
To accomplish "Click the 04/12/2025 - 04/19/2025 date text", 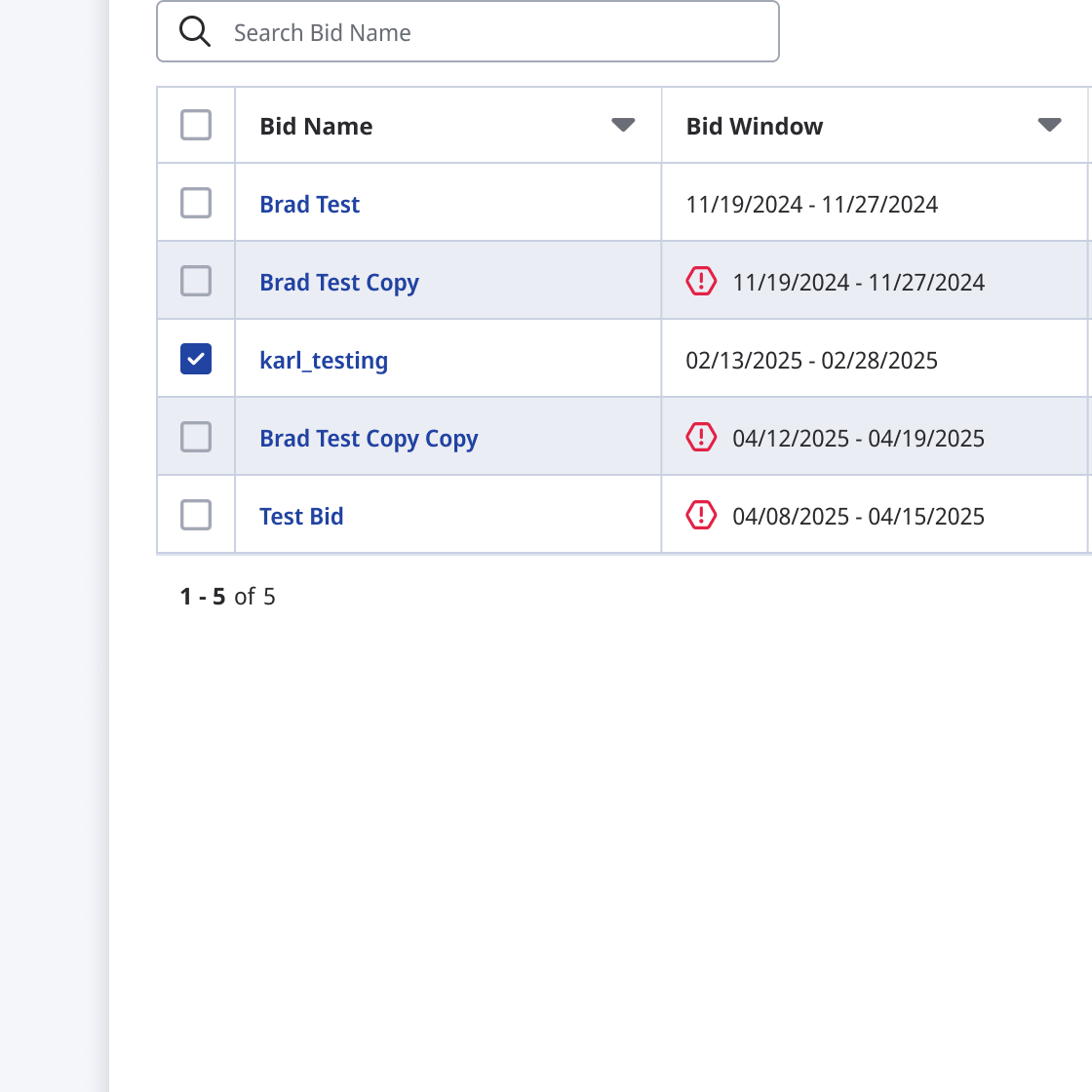I will click(x=858, y=438).
